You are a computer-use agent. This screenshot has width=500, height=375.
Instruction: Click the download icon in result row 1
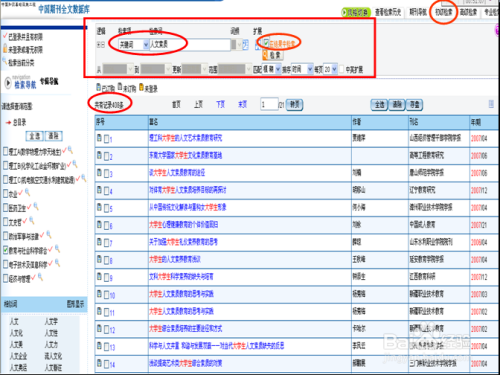(x=99, y=138)
